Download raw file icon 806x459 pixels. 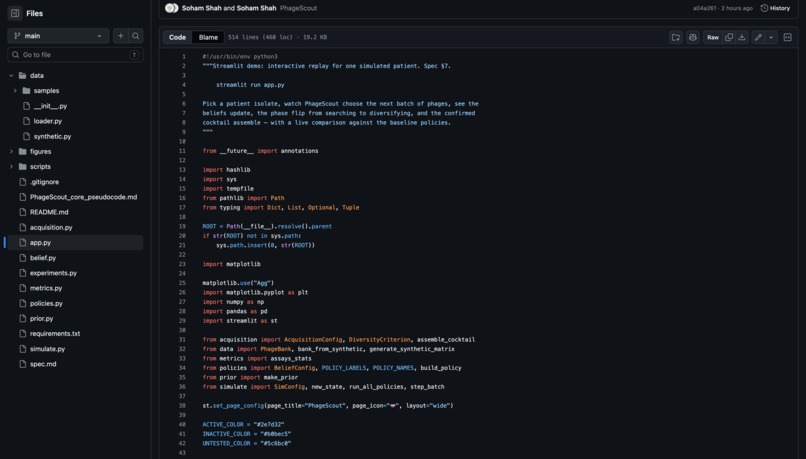tap(742, 37)
